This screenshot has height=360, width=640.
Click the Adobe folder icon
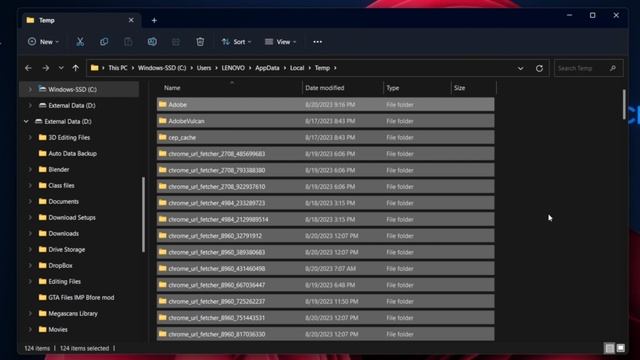tap(162, 104)
